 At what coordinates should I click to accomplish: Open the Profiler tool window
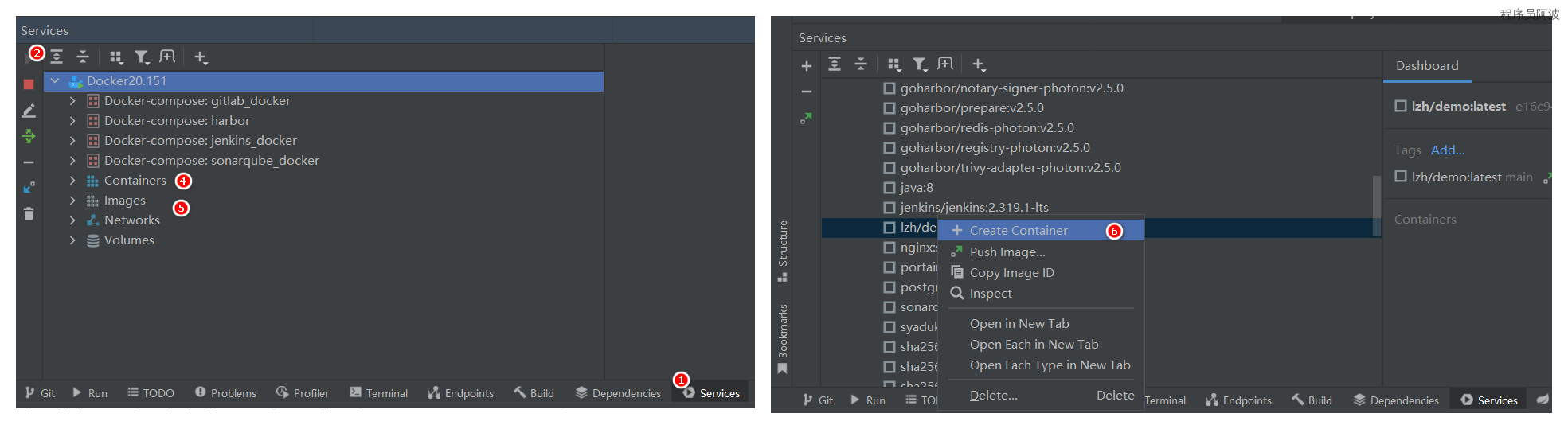pos(303,393)
